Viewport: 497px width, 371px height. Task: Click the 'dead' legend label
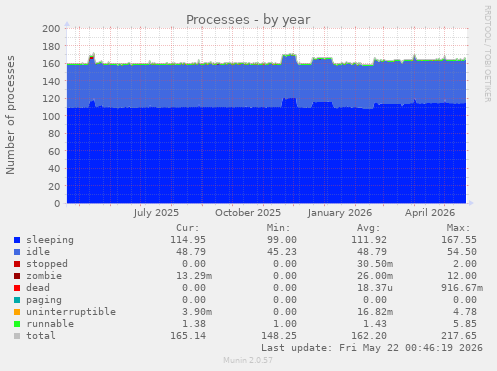pyautogui.click(x=38, y=288)
